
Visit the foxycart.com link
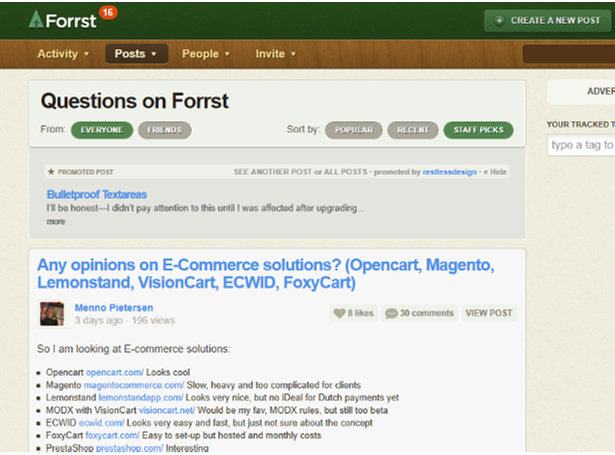point(113,435)
